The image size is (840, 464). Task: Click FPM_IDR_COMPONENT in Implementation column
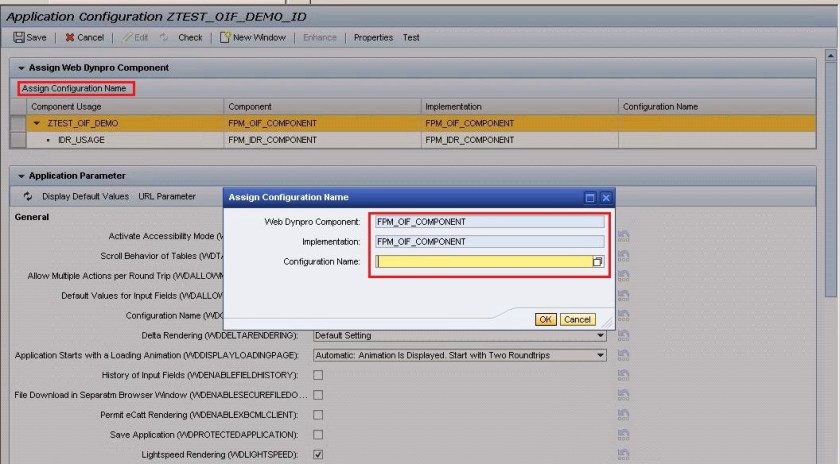[x=469, y=140]
